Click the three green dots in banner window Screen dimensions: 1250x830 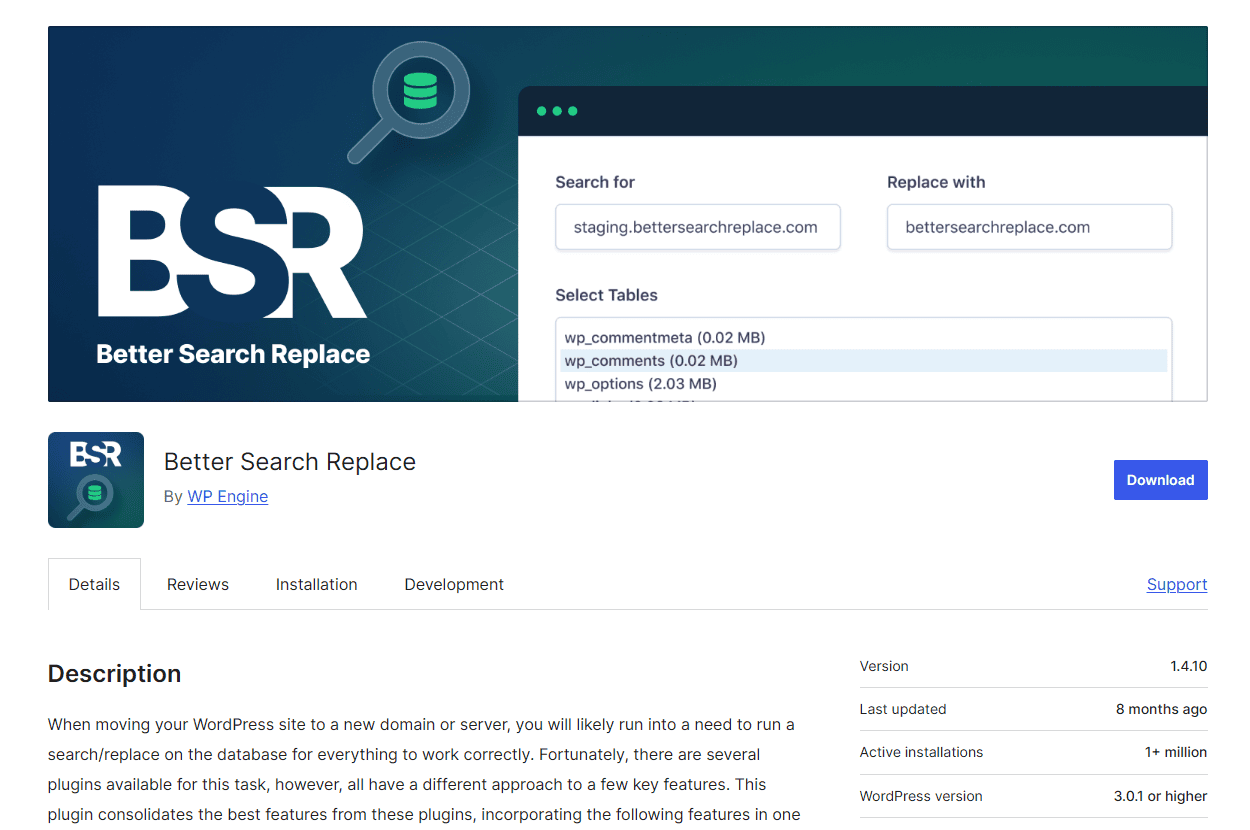click(557, 111)
